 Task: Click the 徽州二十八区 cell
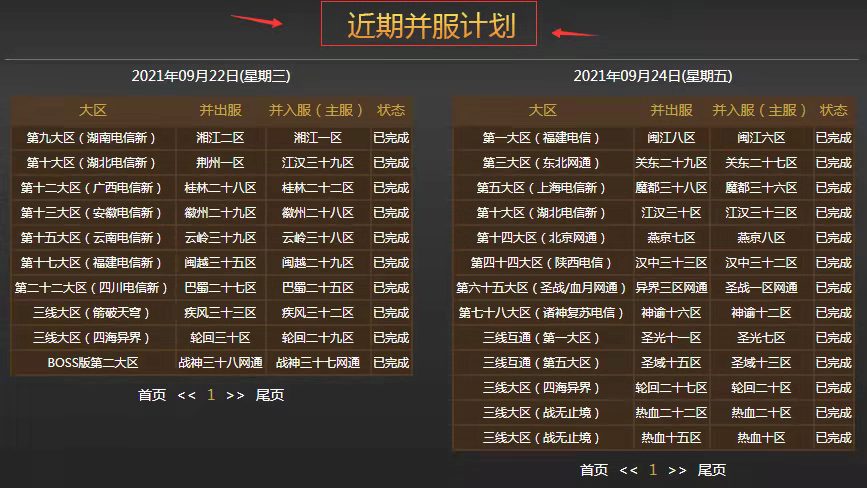click(x=318, y=213)
